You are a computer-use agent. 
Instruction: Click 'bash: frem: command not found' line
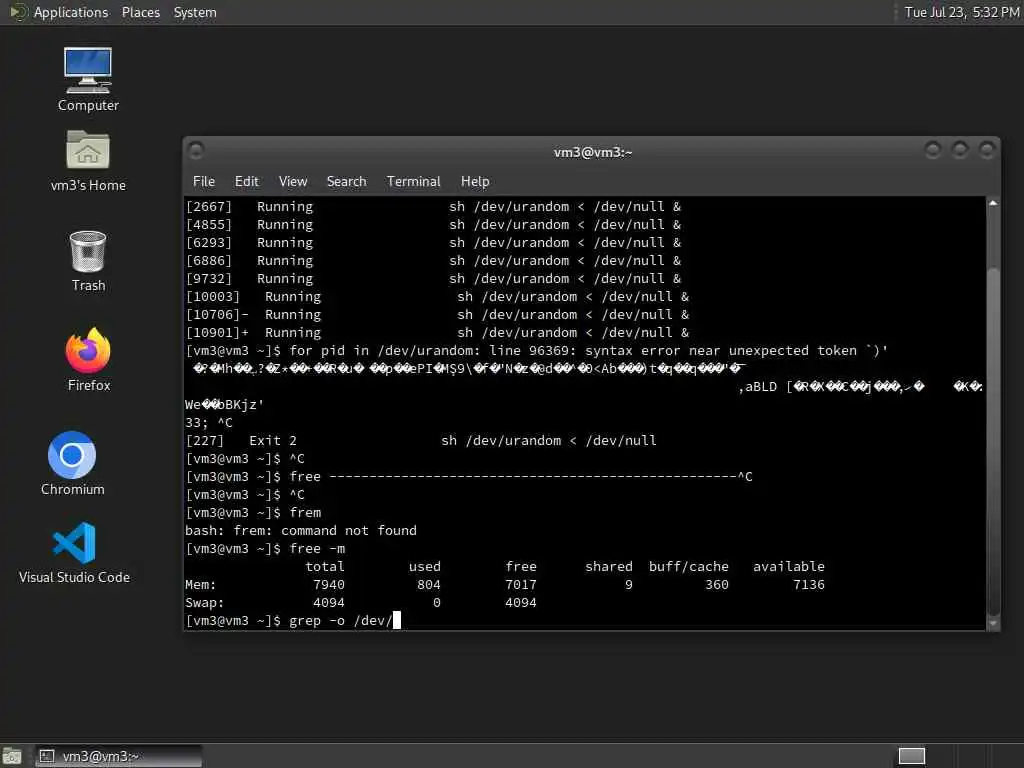[x=300, y=530]
